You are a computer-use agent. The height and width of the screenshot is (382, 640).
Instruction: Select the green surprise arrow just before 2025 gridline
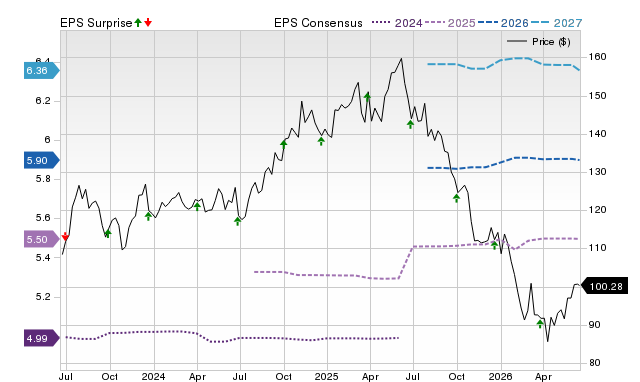(x=321, y=141)
